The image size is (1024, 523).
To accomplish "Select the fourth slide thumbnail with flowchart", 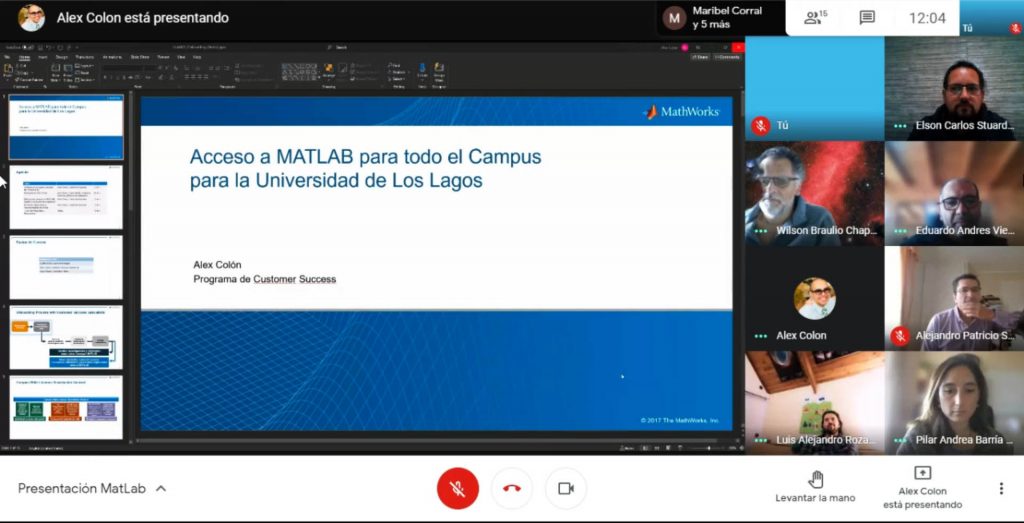I will (66, 337).
